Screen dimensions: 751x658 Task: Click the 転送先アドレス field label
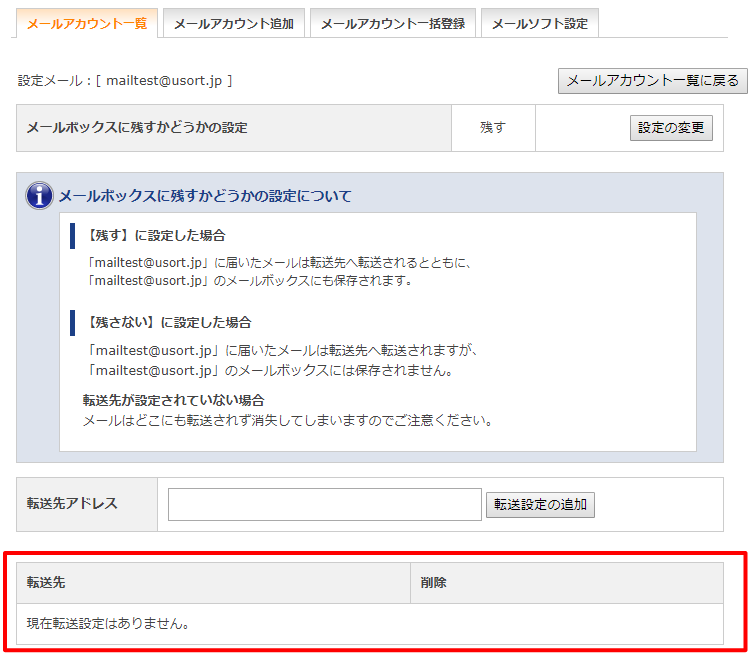[x=72, y=504]
